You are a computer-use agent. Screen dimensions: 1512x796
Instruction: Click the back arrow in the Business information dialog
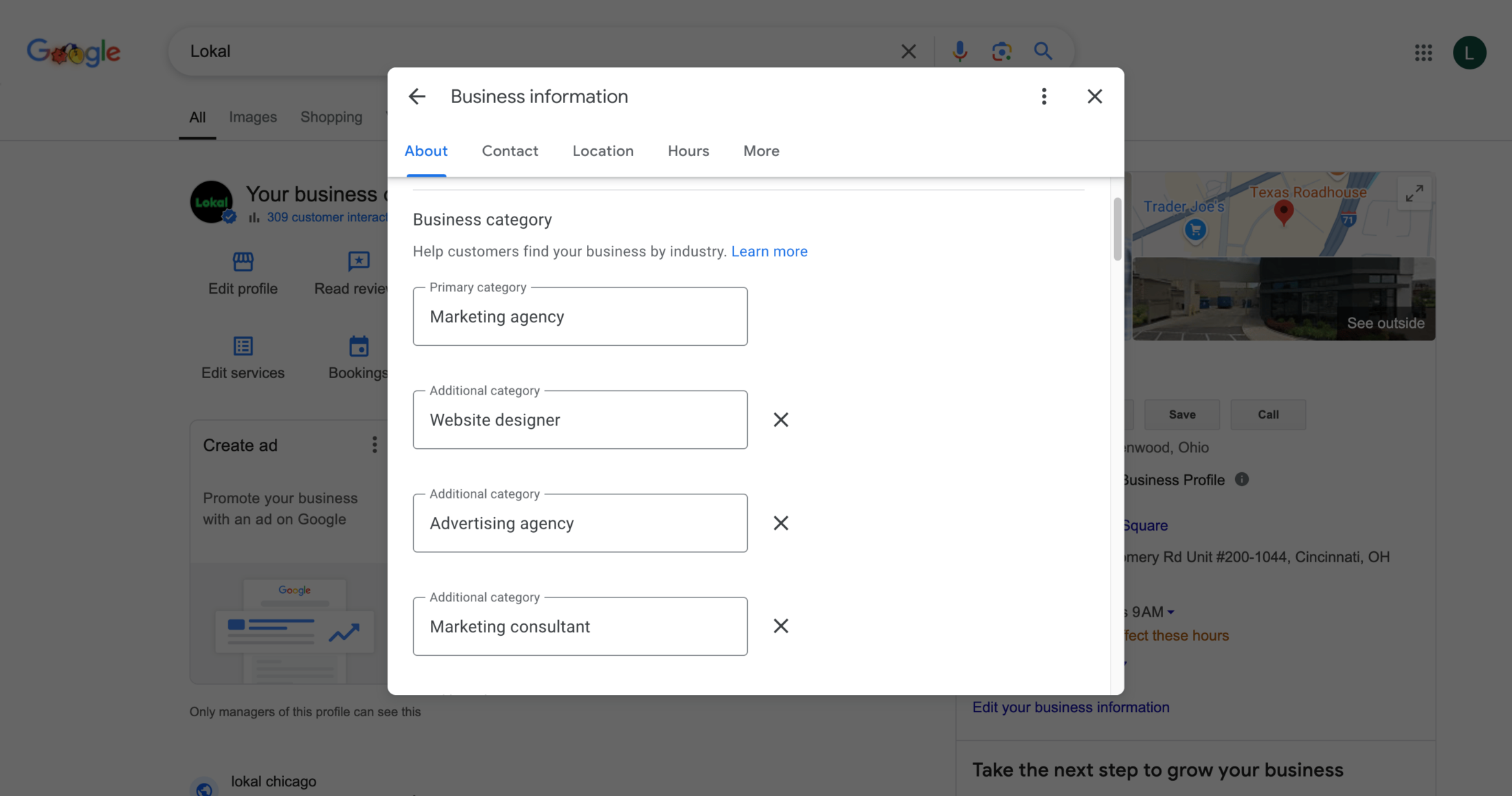[x=416, y=96]
